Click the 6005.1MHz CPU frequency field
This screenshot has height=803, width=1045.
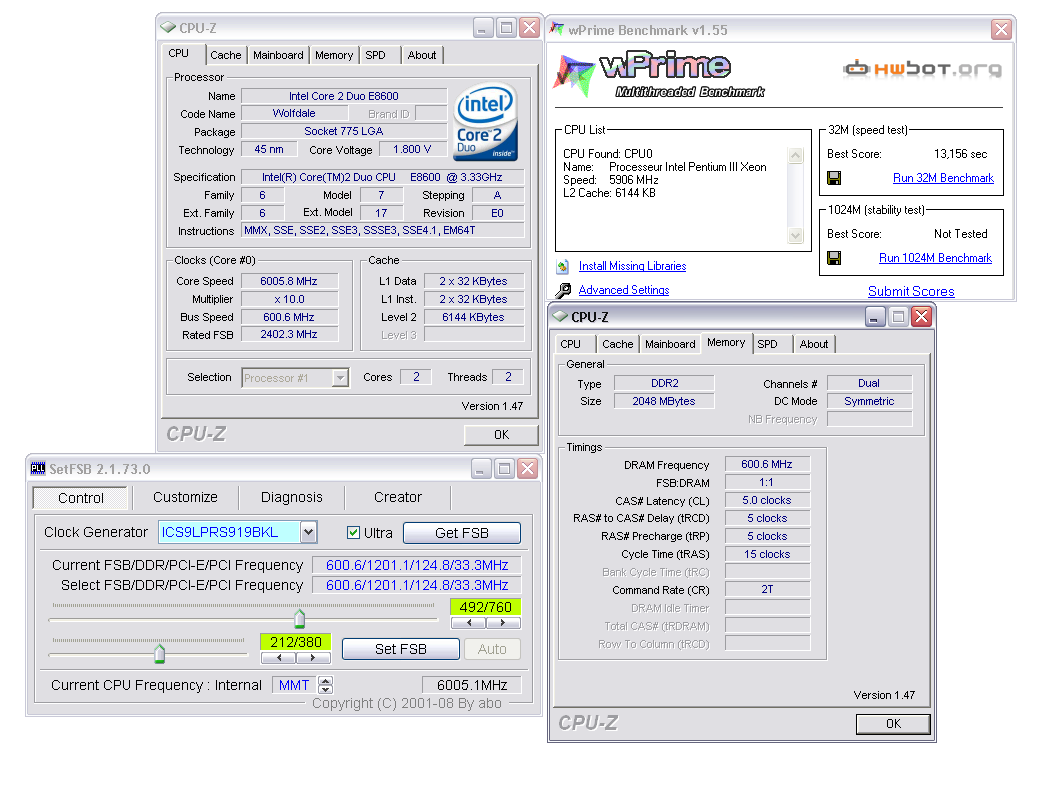click(472, 685)
